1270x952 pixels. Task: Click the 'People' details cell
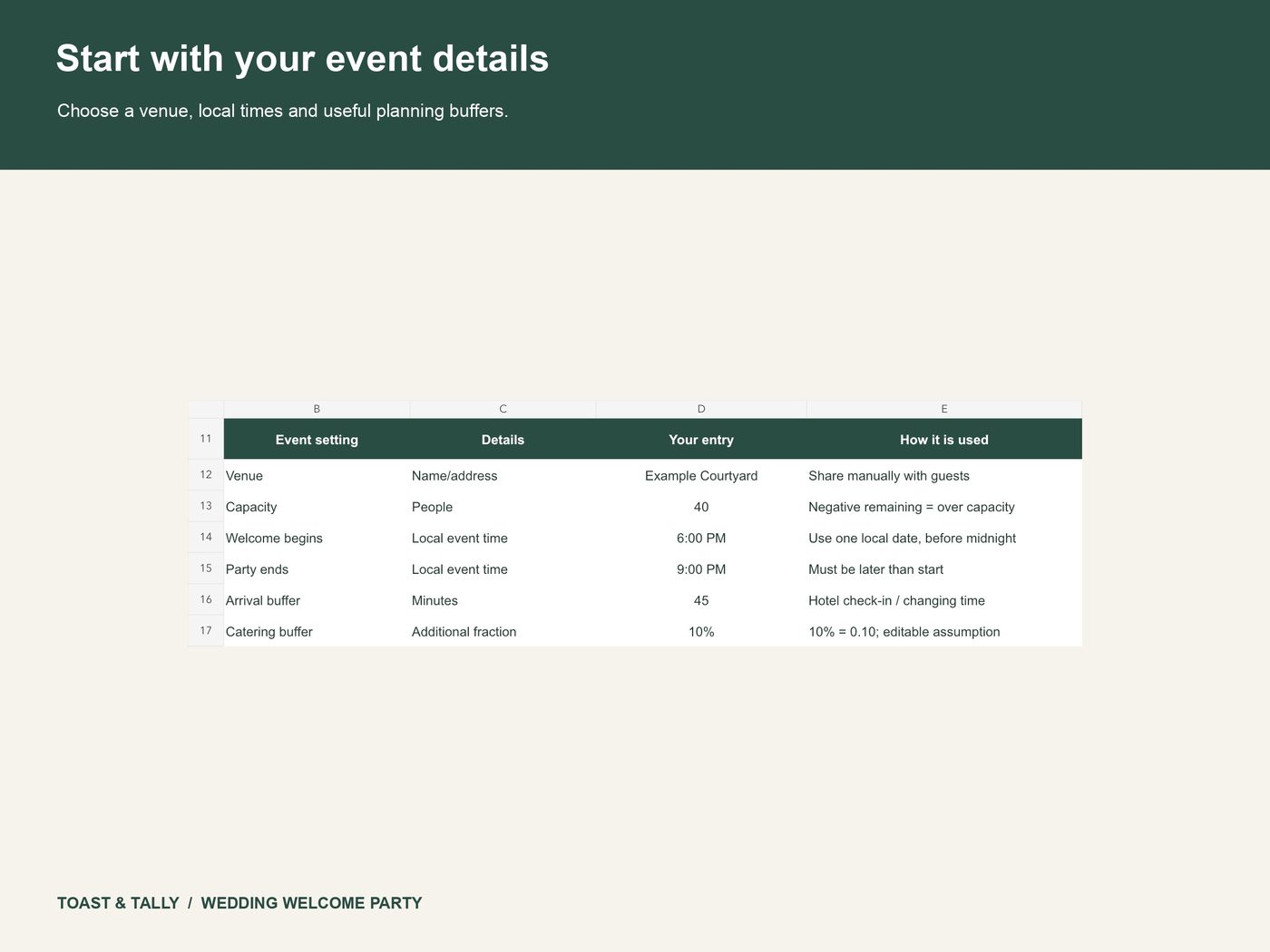(503, 507)
